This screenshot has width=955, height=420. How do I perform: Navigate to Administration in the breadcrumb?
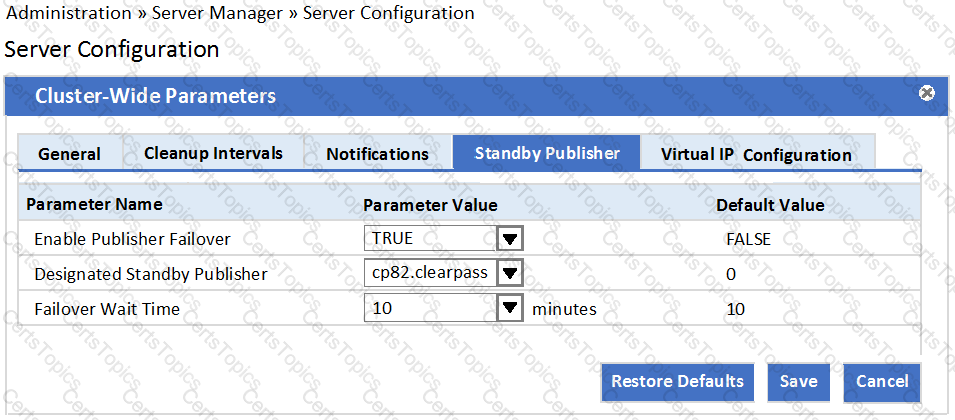click(69, 13)
